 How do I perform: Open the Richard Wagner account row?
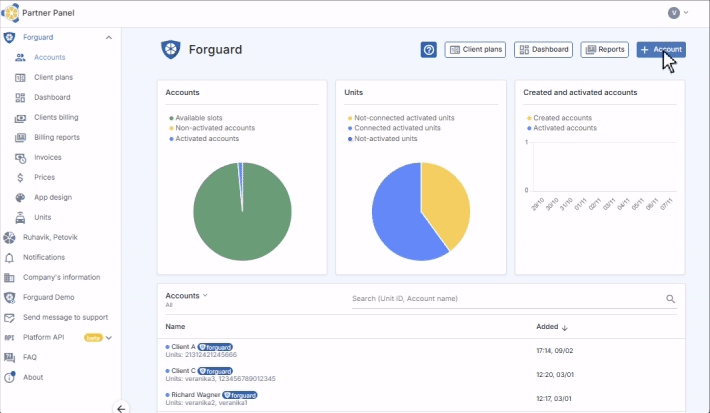[421, 399]
